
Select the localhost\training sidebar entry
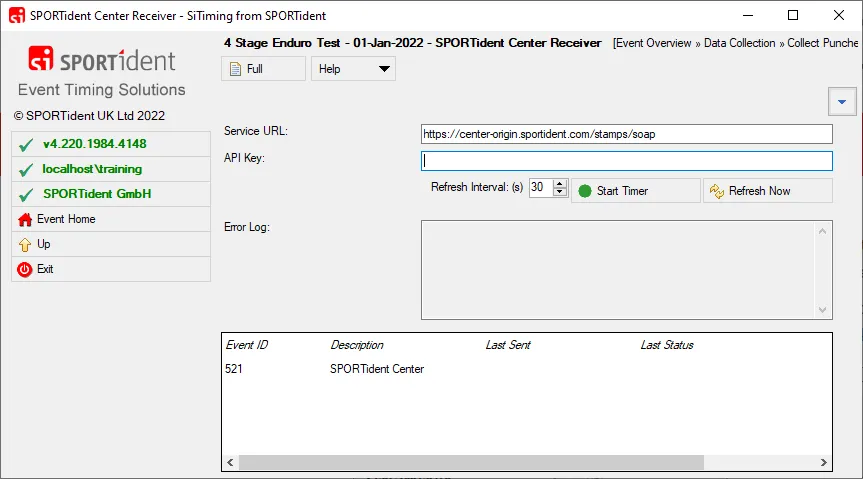[x=111, y=169]
